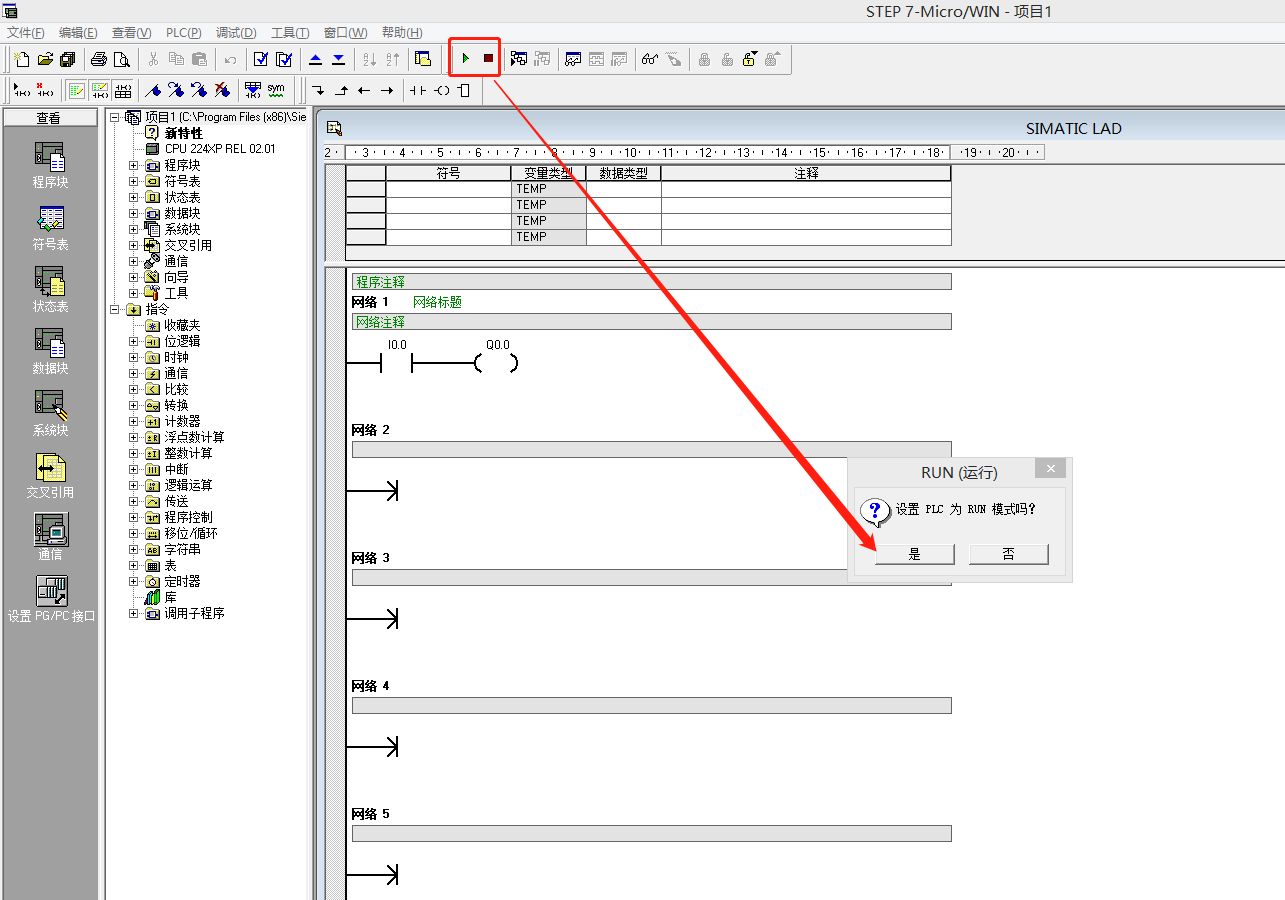Insert a coil using the toolbar coil icon

point(441,90)
